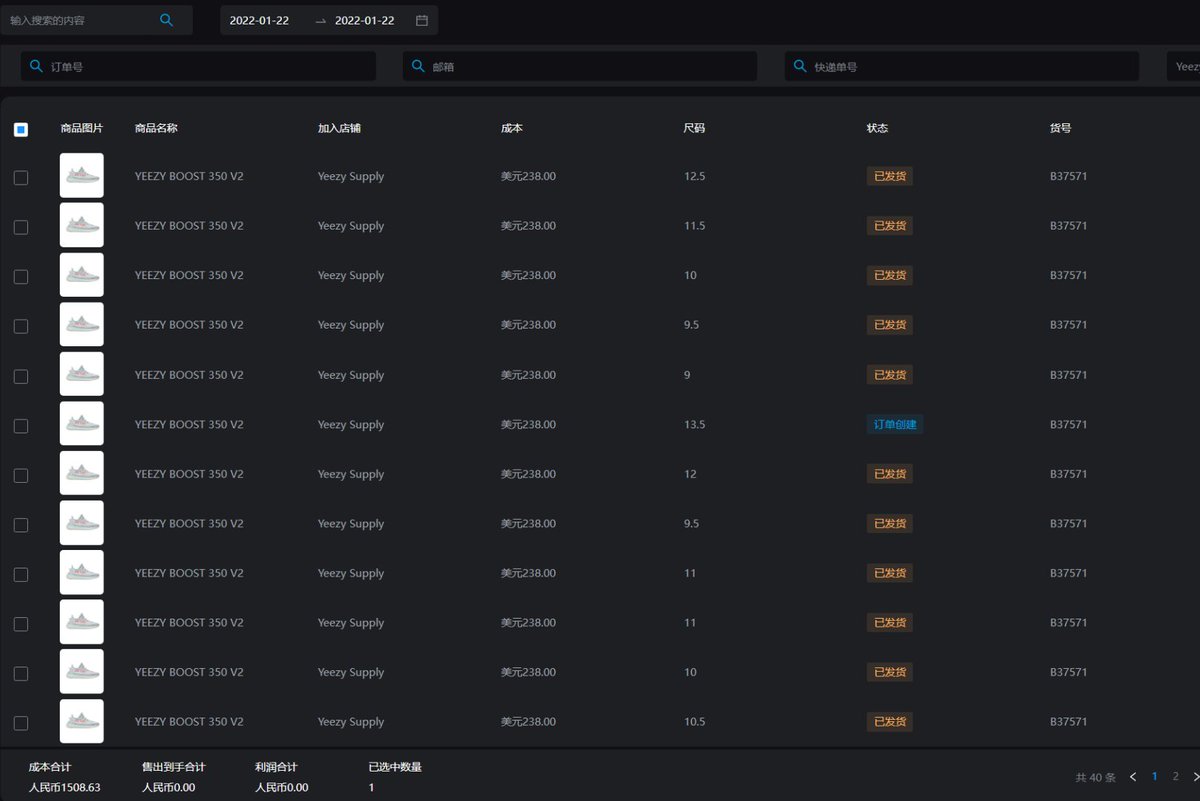Click 已发货 tag in the size 11.5 row
This screenshot has width=1200, height=801.
pos(890,226)
